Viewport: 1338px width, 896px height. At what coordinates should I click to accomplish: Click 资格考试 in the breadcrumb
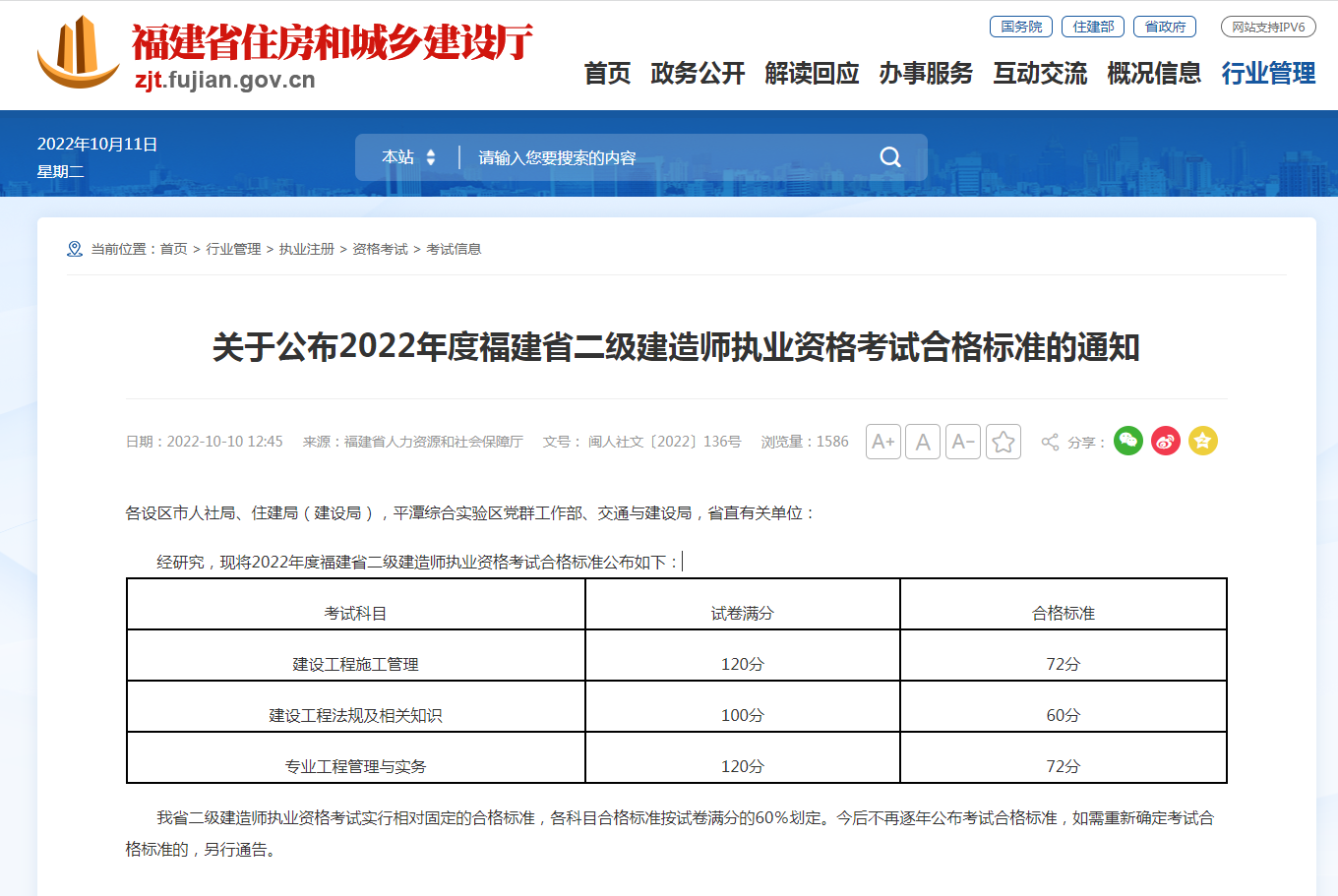coord(380,249)
